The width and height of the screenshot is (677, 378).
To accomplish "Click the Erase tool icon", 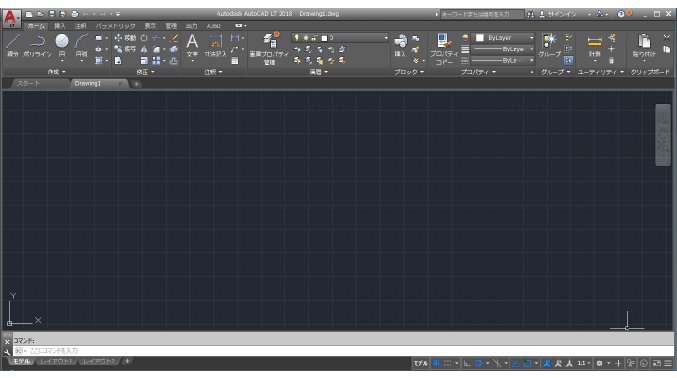I will point(174,38).
